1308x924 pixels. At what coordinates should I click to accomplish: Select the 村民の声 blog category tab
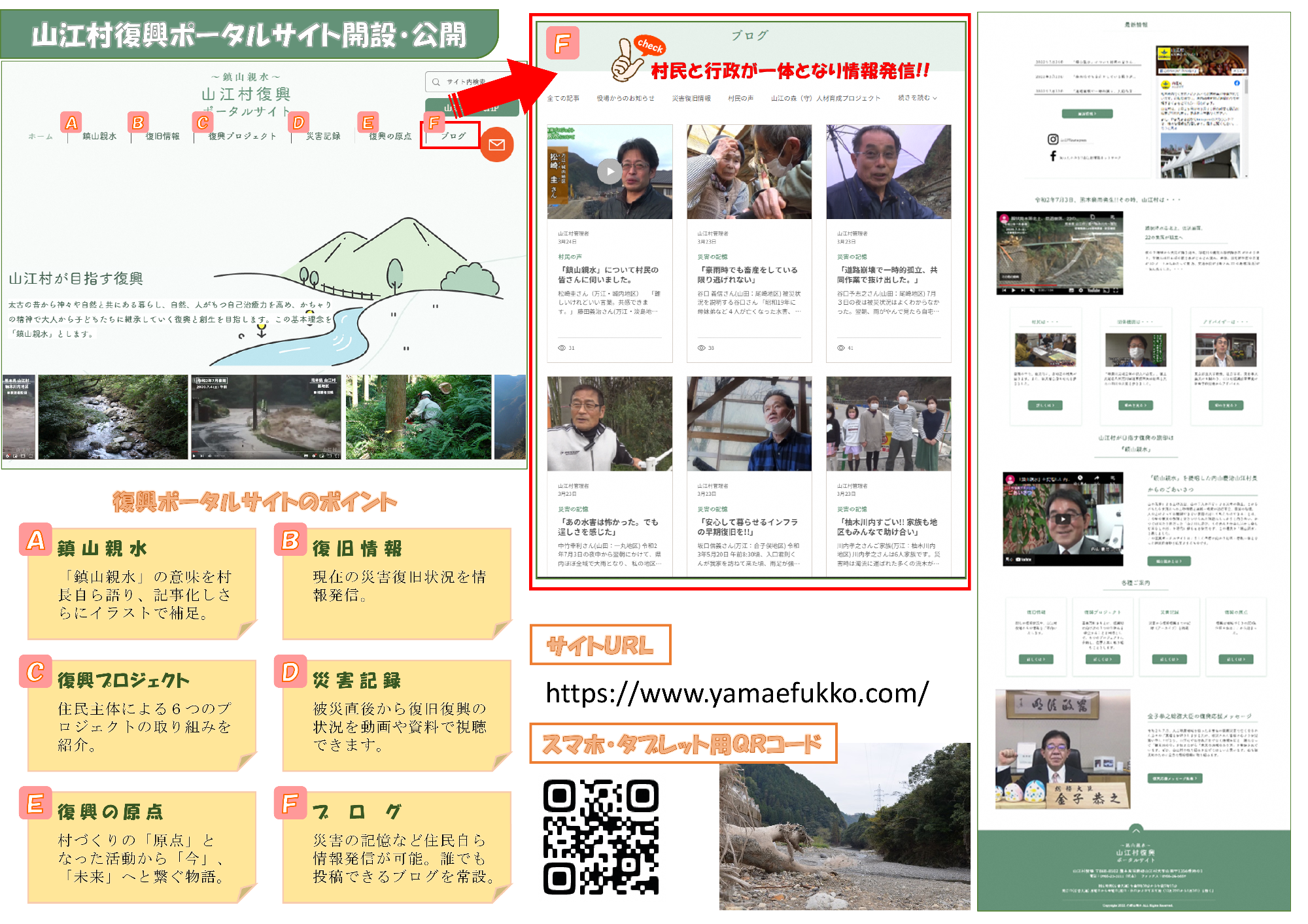(x=740, y=98)
